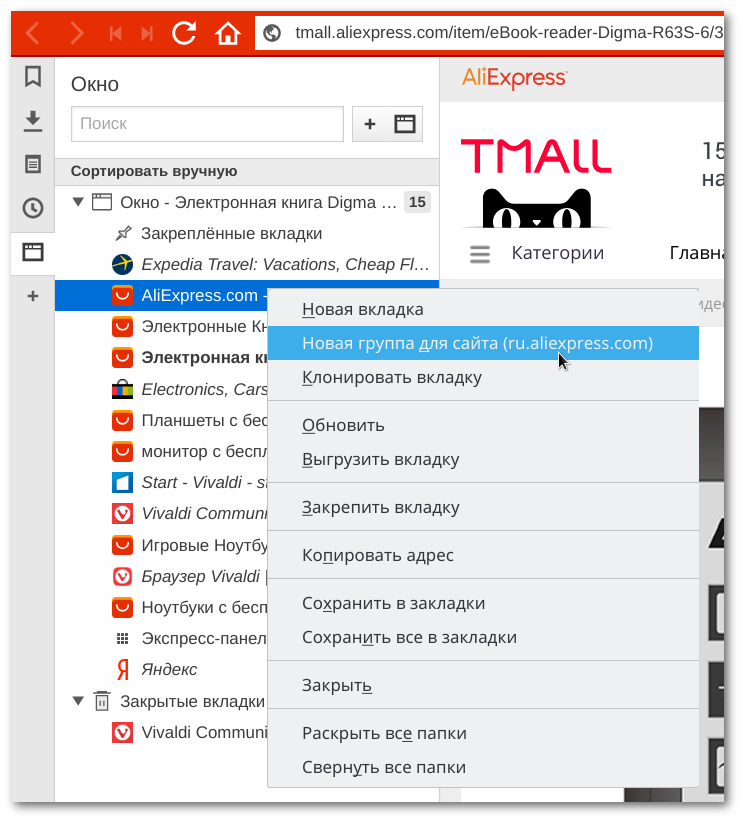Image resolution: width=743 pixels, height=821 pixels.
Task: Click the plus button next to search
Action: coord(370,124)
